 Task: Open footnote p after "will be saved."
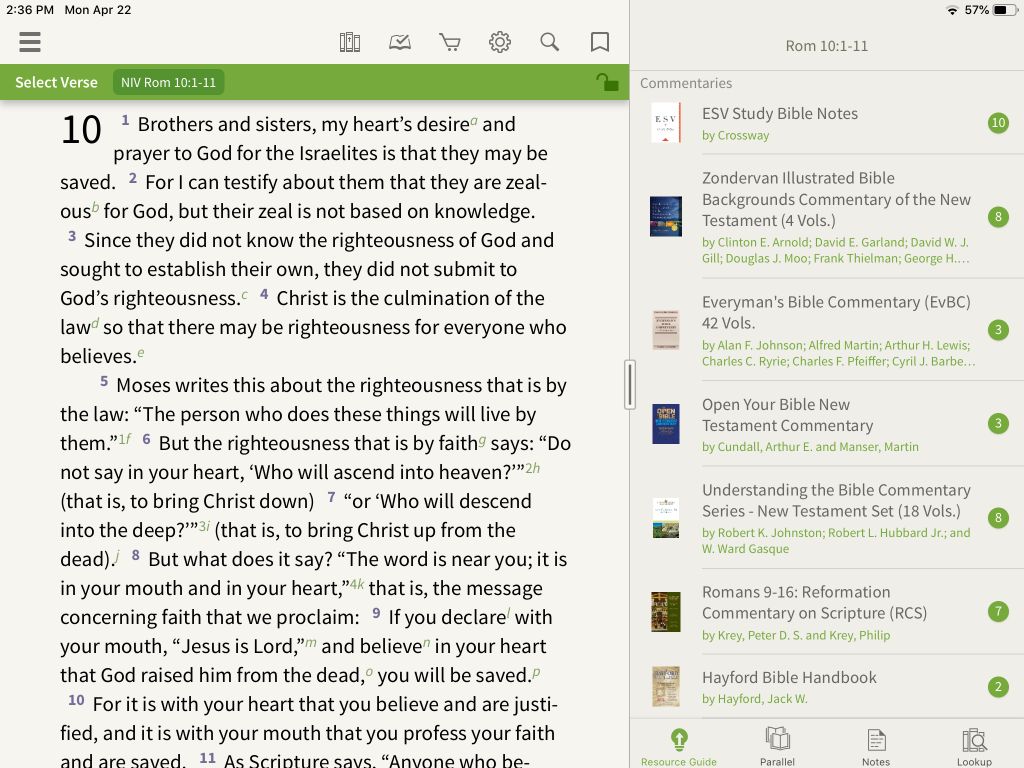click(536, 673)
